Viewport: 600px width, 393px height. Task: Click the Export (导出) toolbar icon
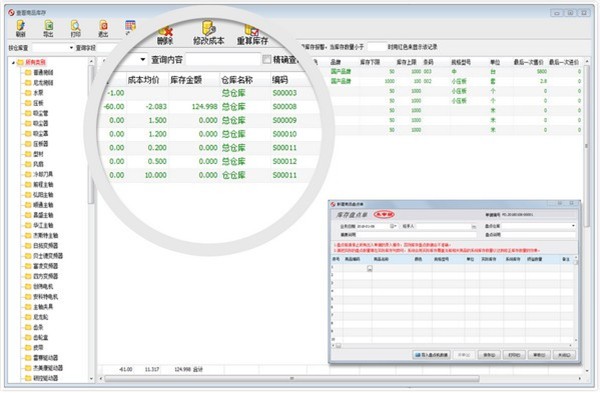tap(49, 26)
